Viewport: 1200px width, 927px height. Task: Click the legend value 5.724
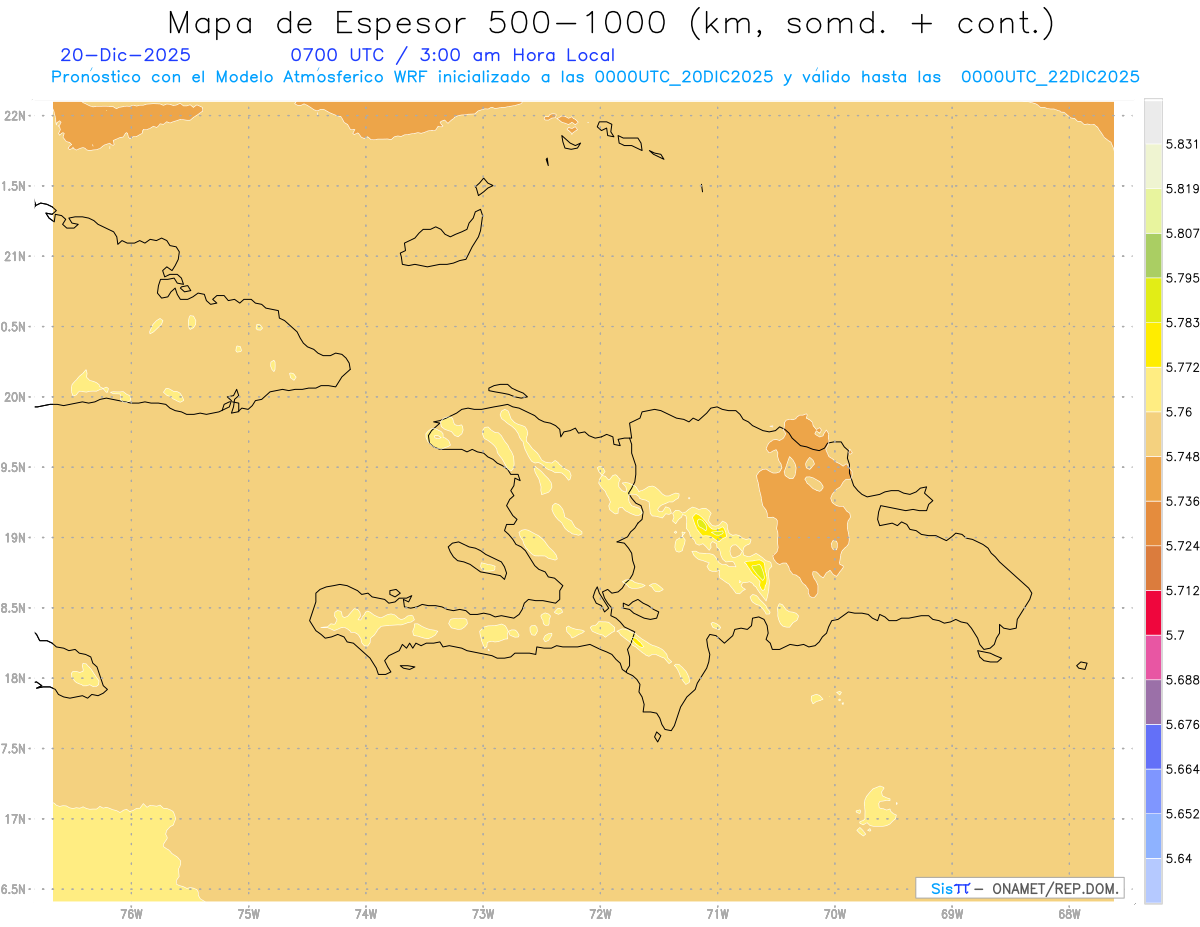(x=1182, y=545)
